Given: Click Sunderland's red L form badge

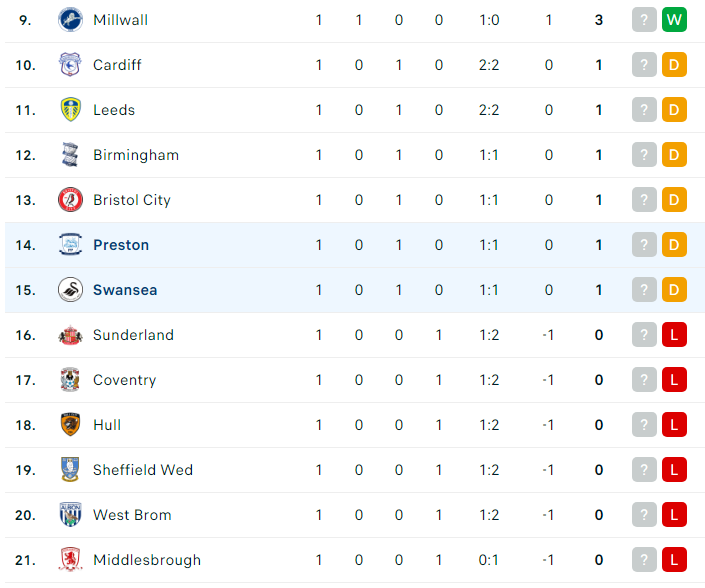Looking at the screenshot, I should pyautogui.click(x=674, y=335).
